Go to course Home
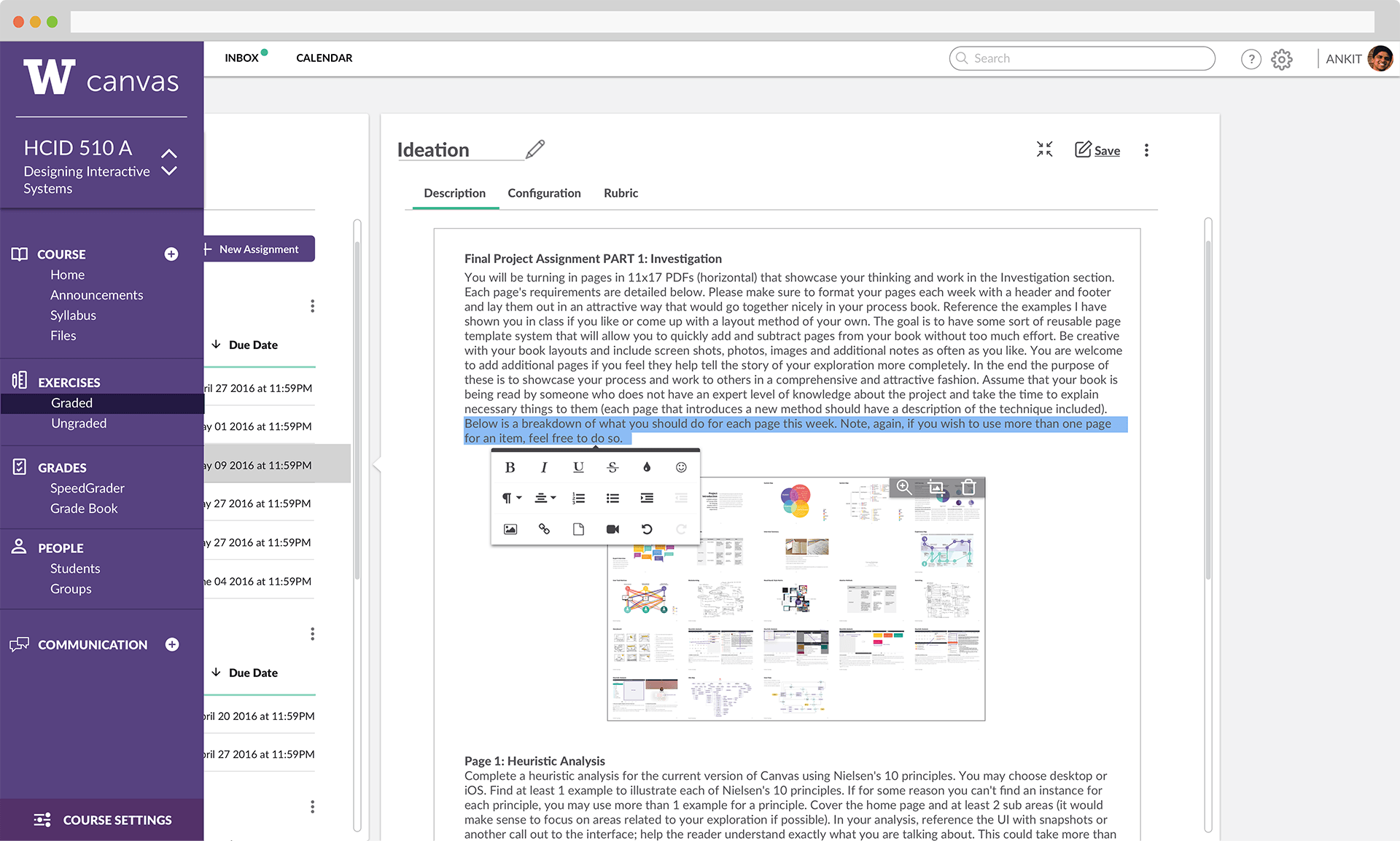 (67, 275)
